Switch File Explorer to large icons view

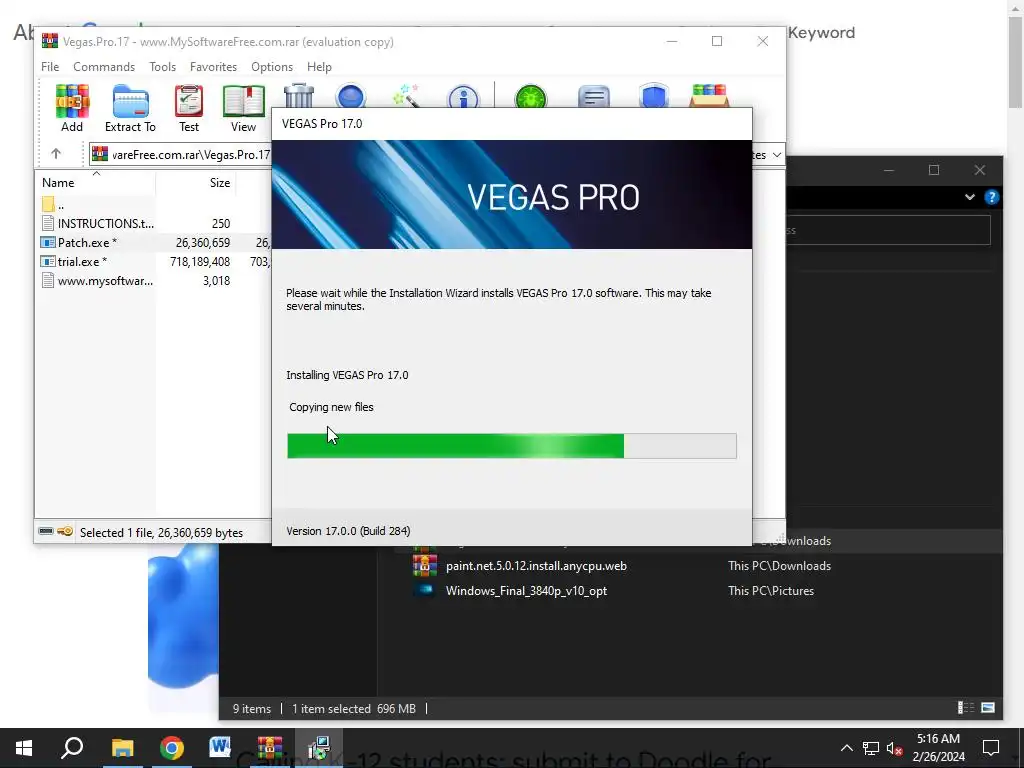click(988, 708)
